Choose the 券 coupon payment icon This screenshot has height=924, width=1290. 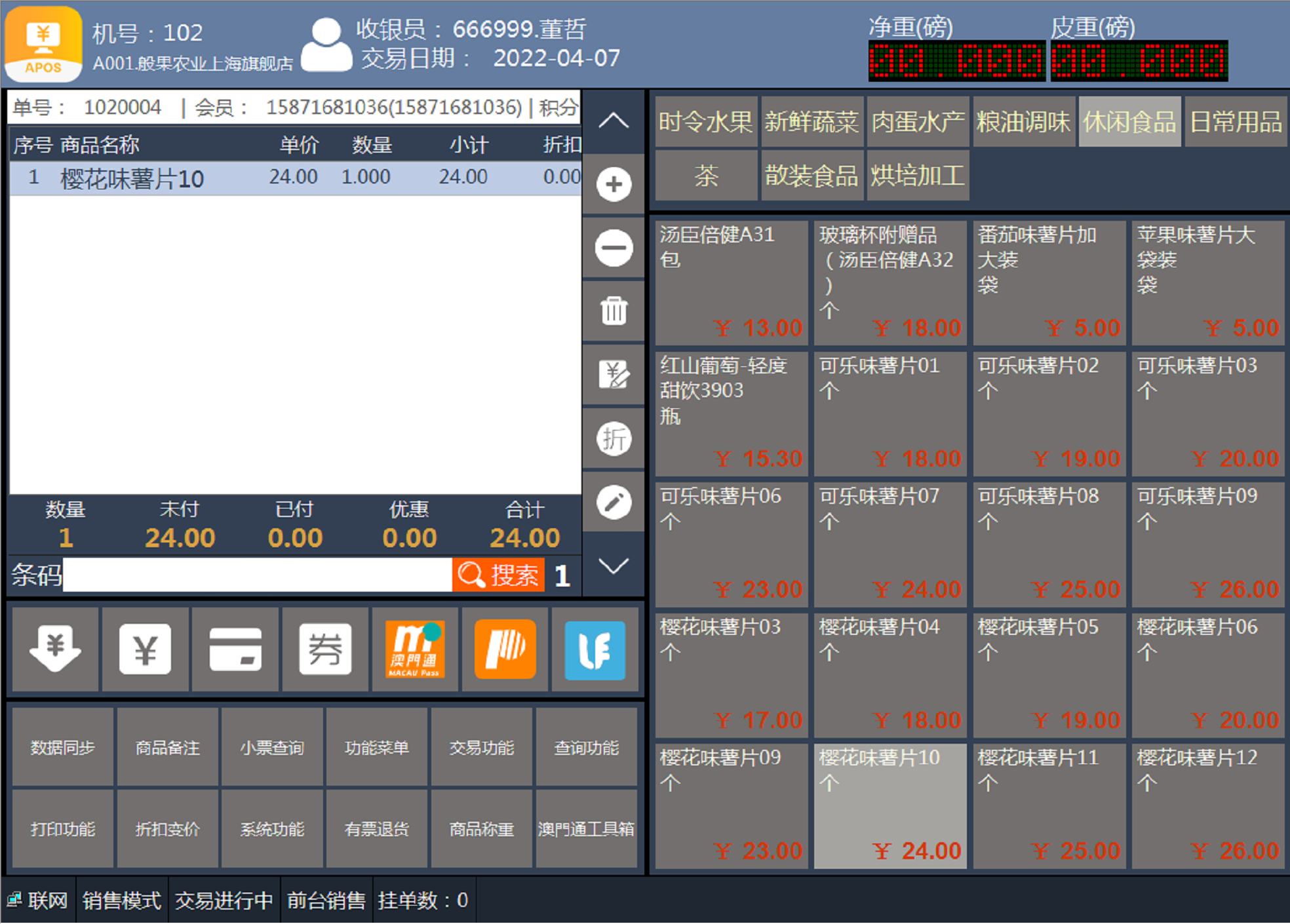(325, 649)
